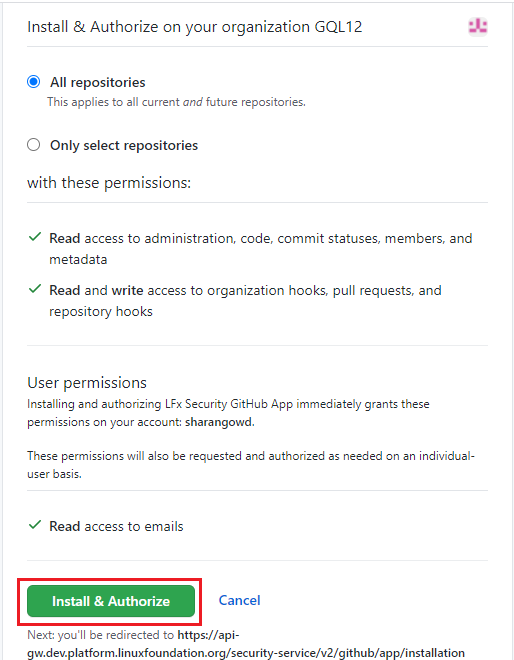514x660 pixels.
Task: Click the green Install & Authorize button
Action: coord(111,601)
